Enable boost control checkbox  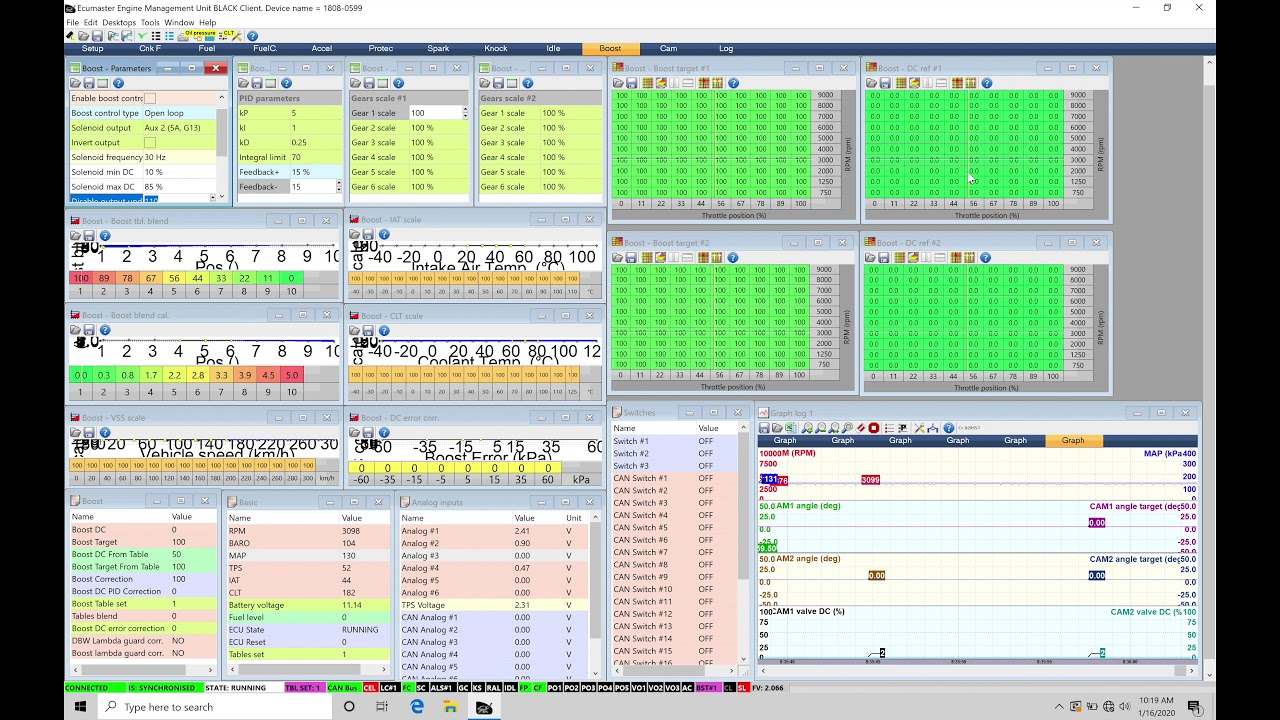tap(150, 98)
